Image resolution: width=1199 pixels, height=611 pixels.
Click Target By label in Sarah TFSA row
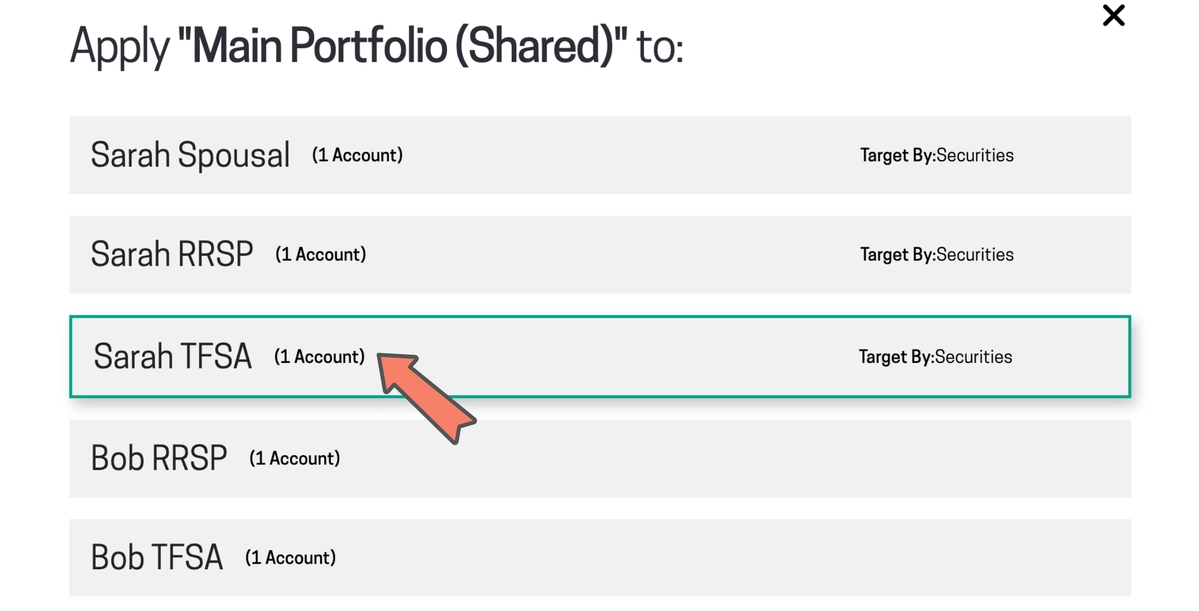[x=896, y=356]
